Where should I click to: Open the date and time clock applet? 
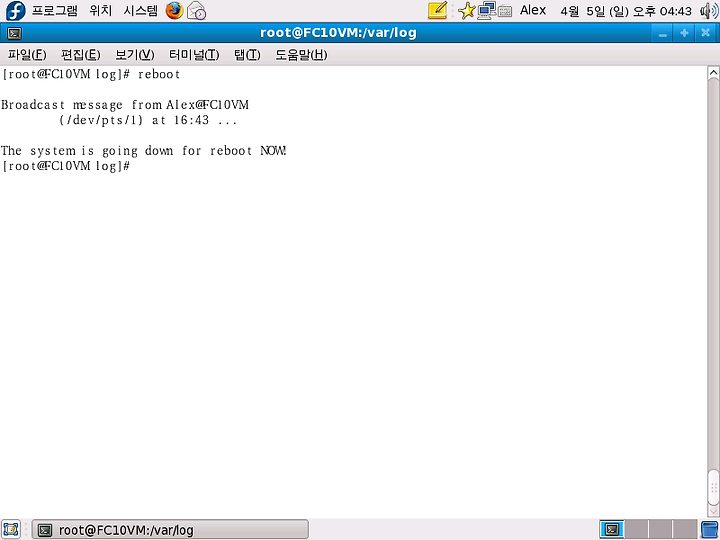(626, 11)
